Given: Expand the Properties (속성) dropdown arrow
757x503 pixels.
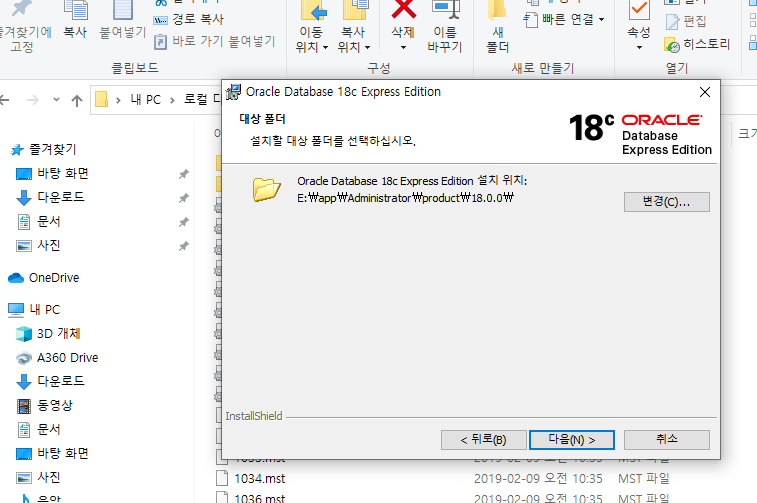Looking at the screenshot, I should pos(639,48).
